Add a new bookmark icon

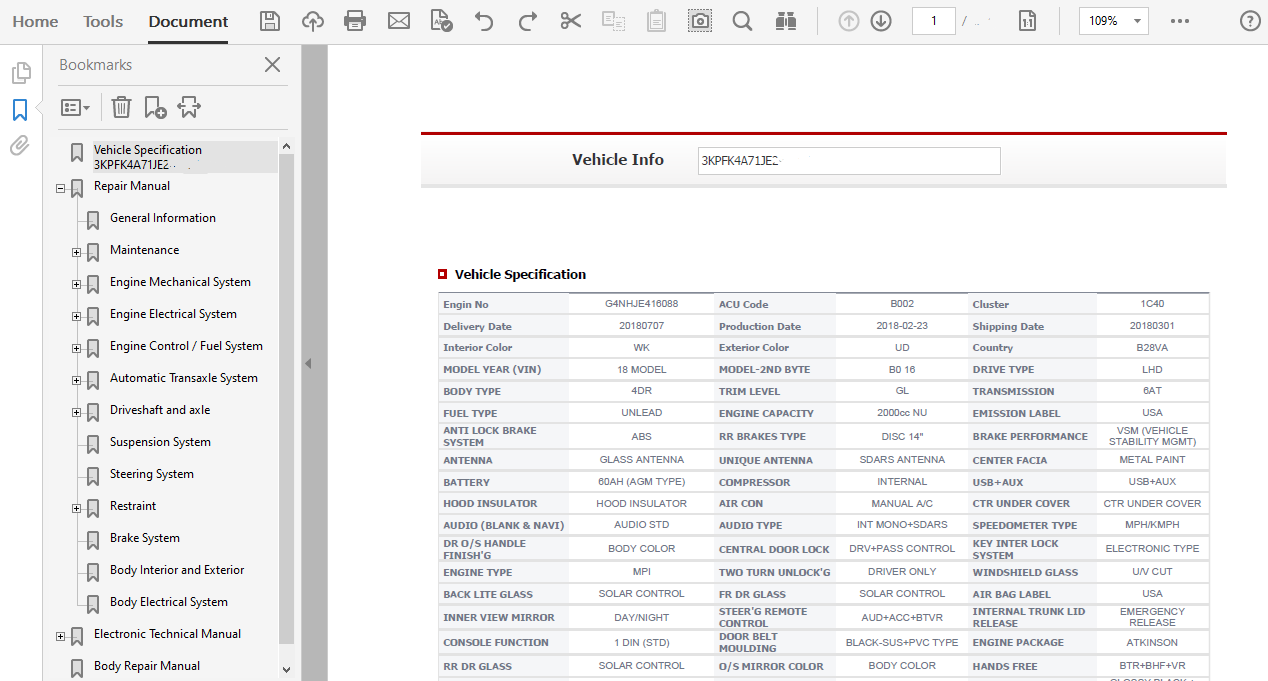click(x=155, y=107)
